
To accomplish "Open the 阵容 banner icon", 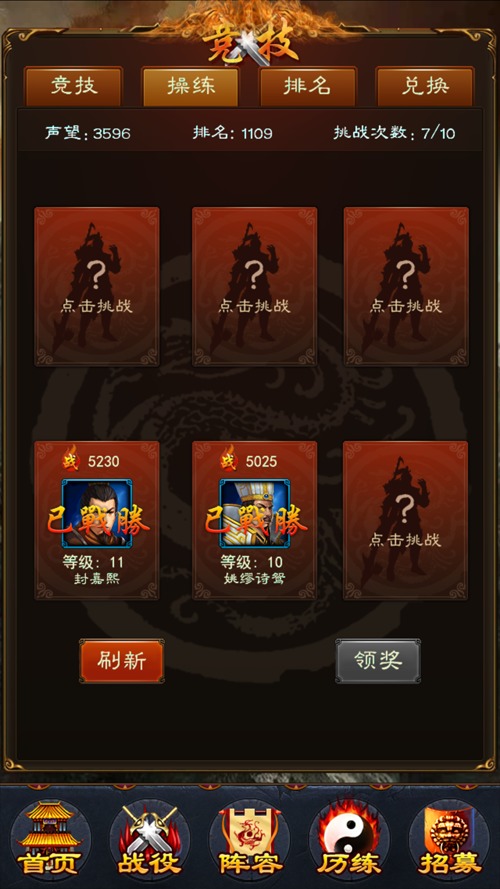I will (x=249, y=837).
